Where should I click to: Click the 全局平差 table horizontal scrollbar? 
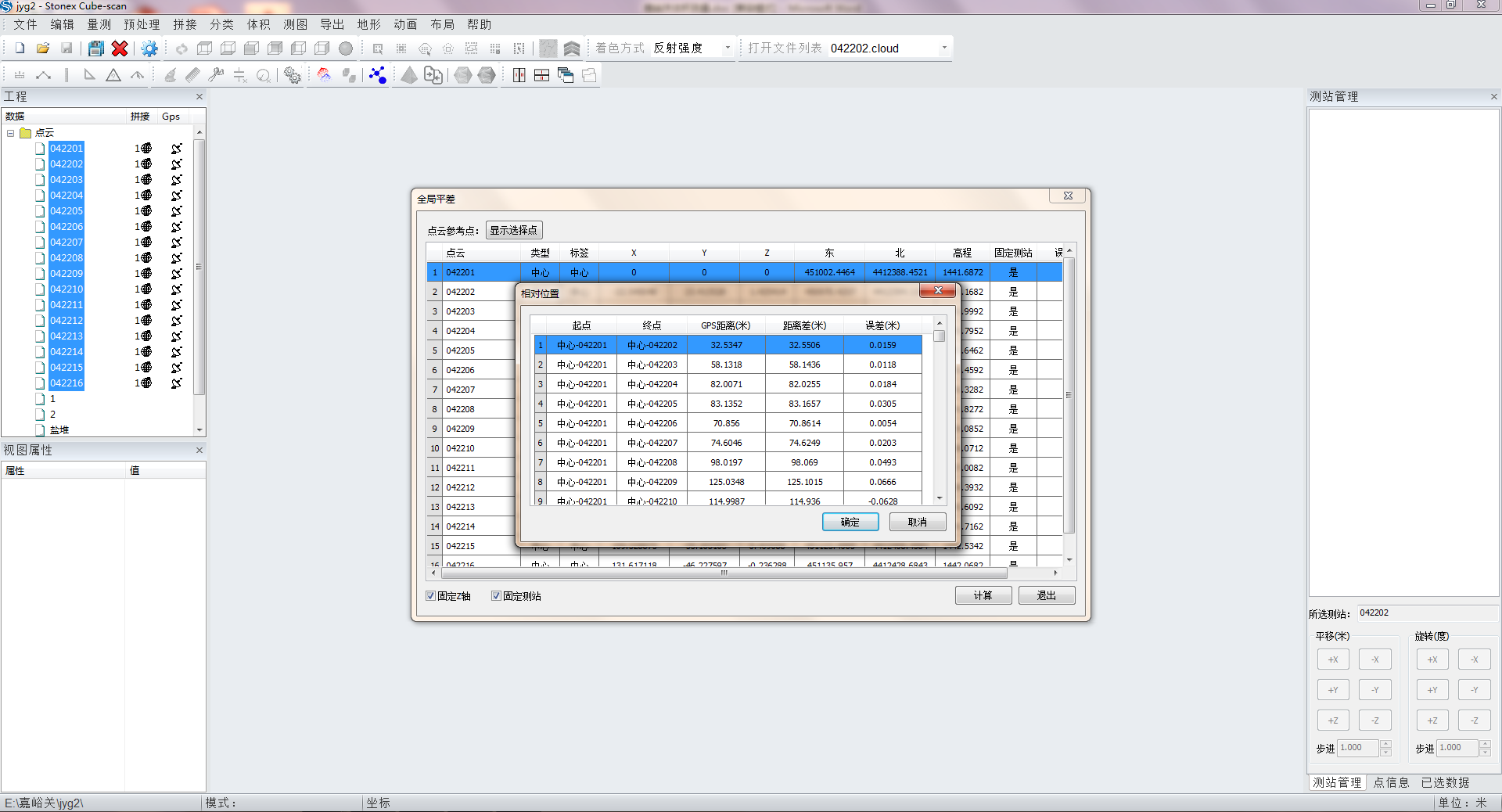pyautogui.click(x=724, y=573)
